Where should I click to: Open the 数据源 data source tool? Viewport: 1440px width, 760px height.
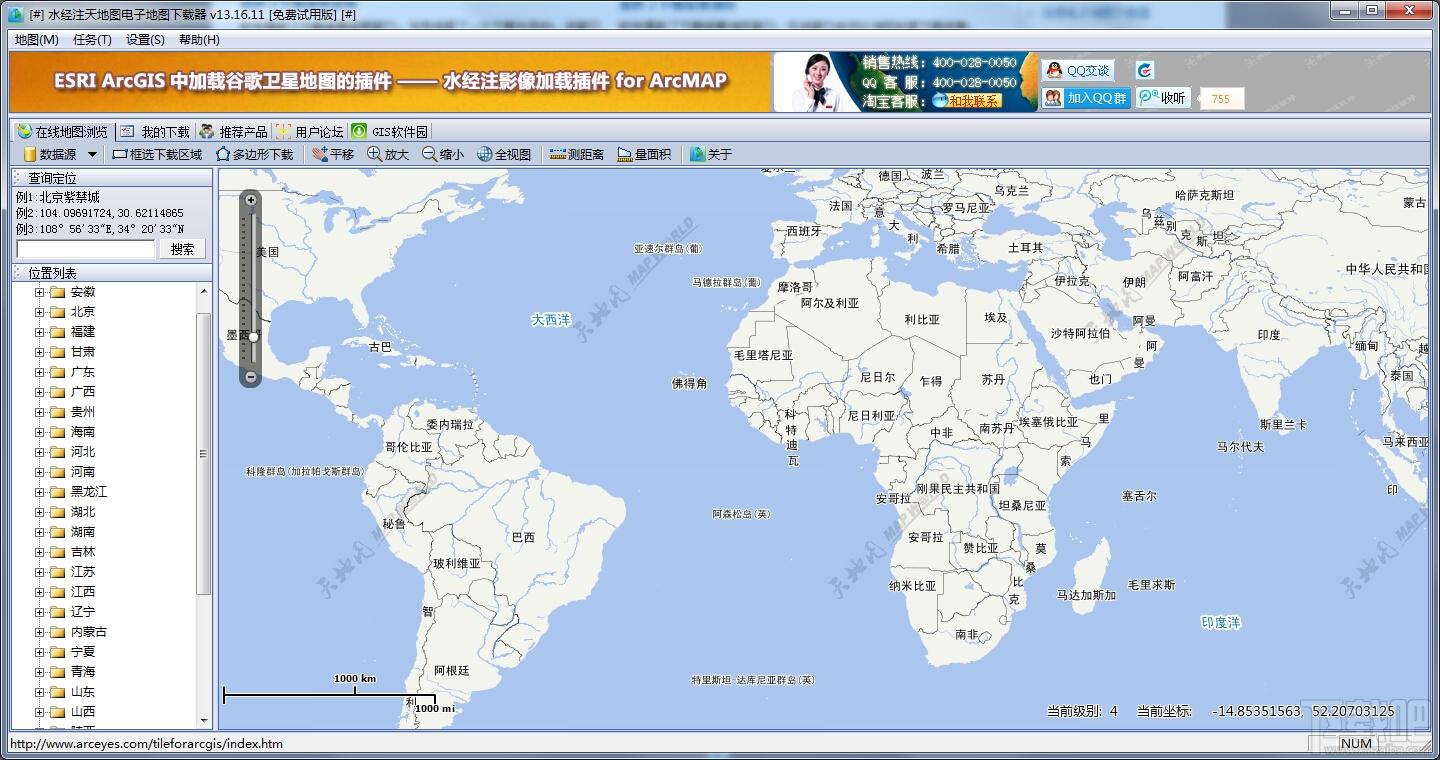click(x=50, y=154)
